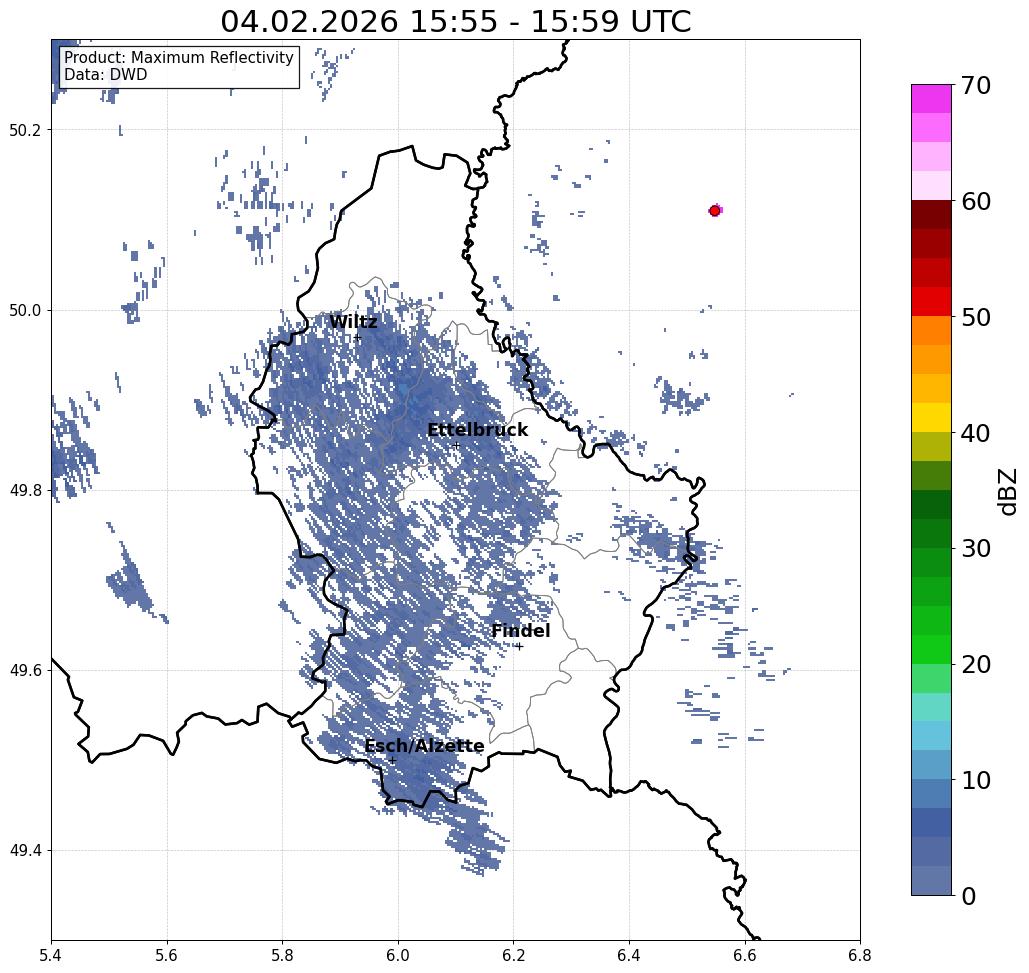Click the longitude tick label '5.8'
The width and height of the screenshot is (1029, 973).
(x=283, y=955)
